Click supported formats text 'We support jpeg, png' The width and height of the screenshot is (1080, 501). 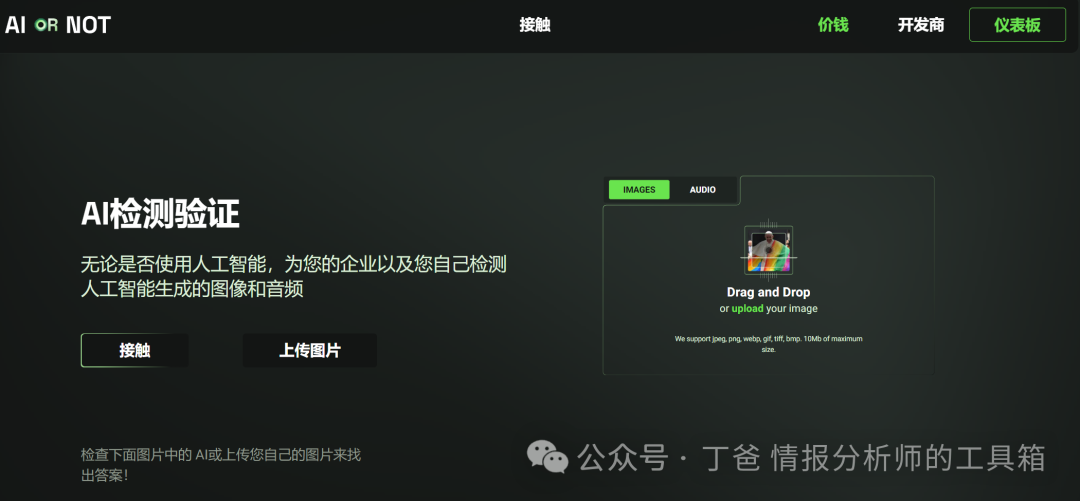coord(769,344)
